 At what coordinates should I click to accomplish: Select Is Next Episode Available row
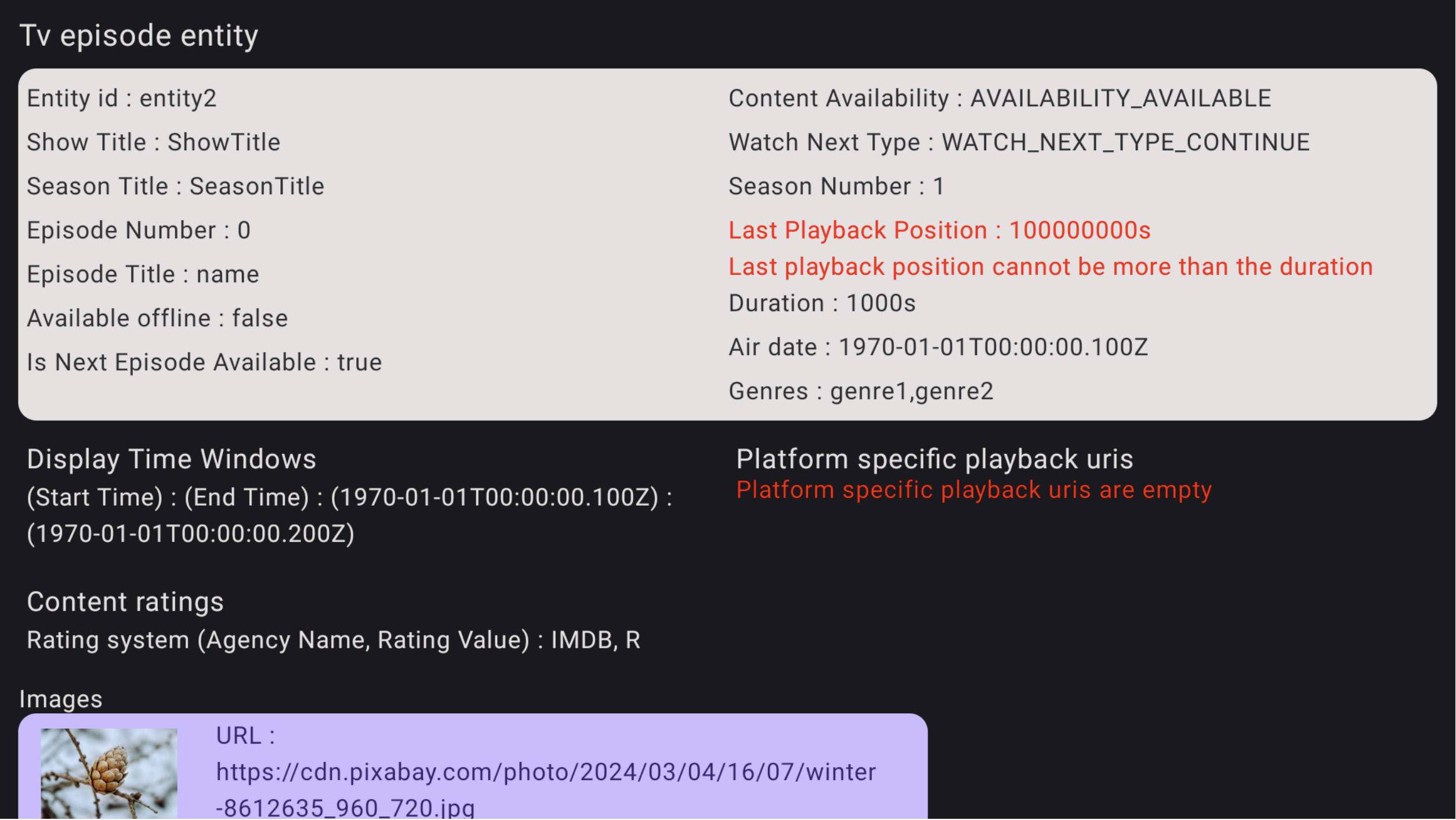[x=204, y=363]
